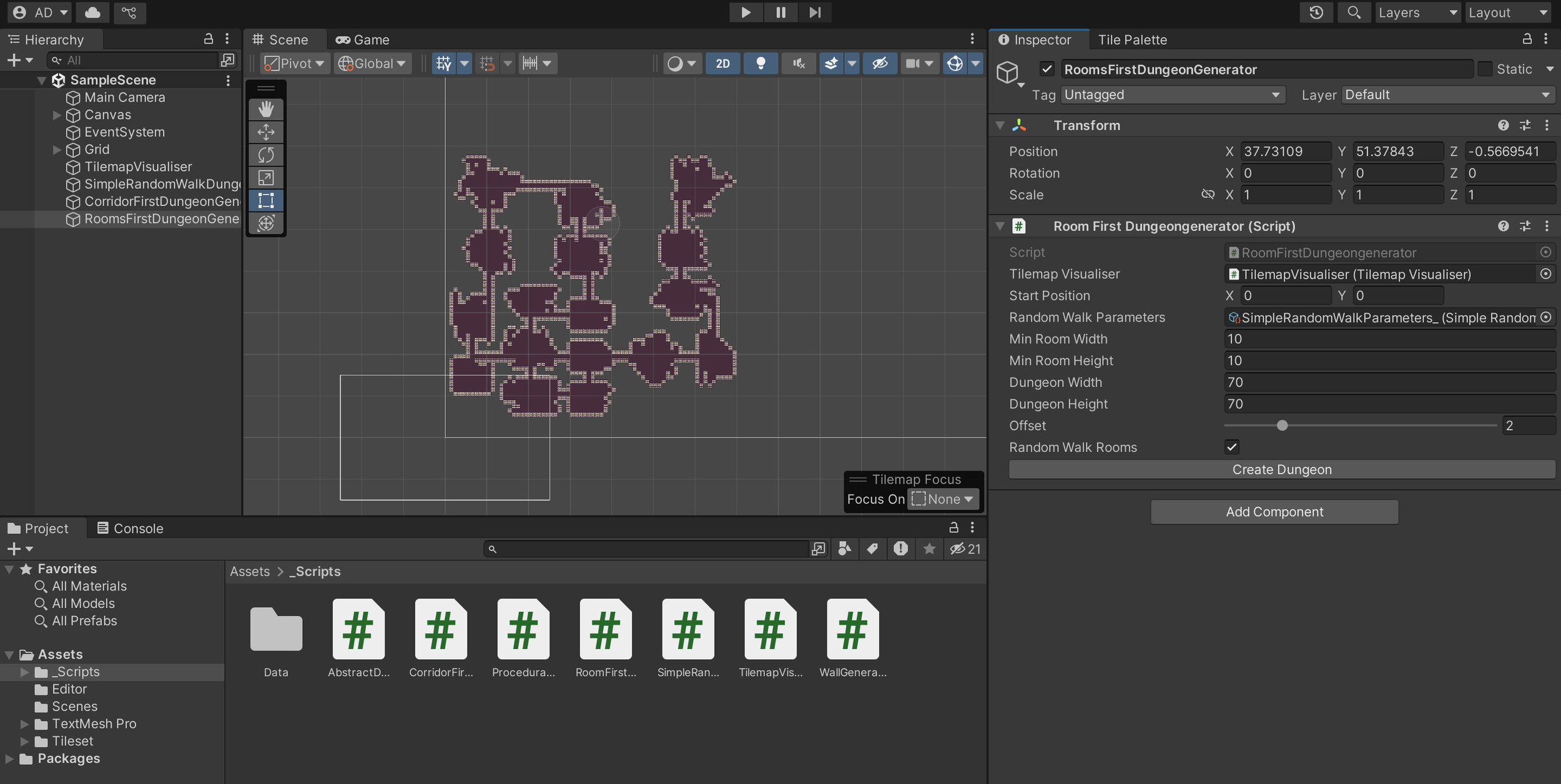
Task: Toggle the Random Walk Rooms checkbox
Action: coord(1231,447)
